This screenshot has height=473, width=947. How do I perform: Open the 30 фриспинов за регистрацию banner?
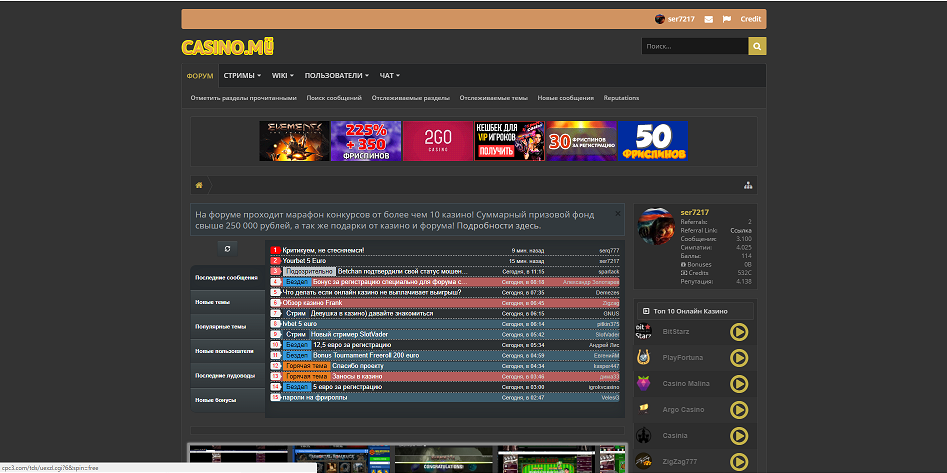[x=582, y=141]
